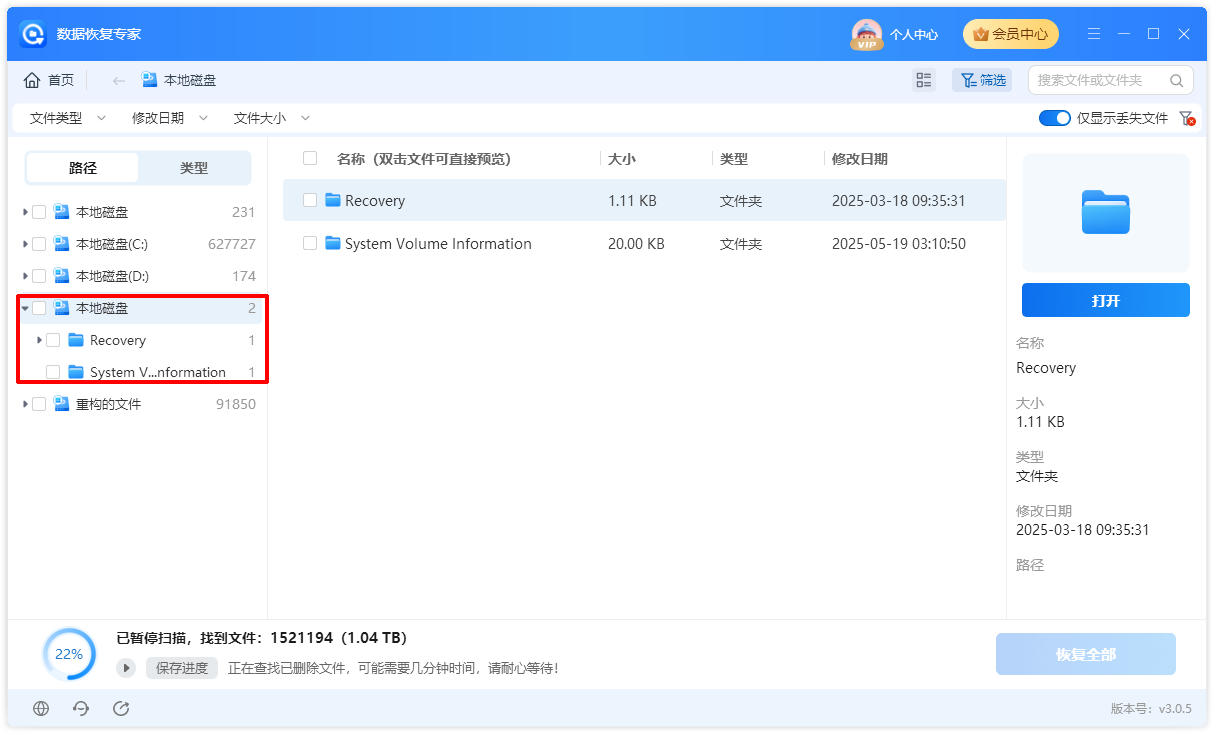Viewport: 1214px width, 734px height.
Task: Check the 本地磁盘(D:) checkbox
Action: pyautogui.click(x=39, y=276)
